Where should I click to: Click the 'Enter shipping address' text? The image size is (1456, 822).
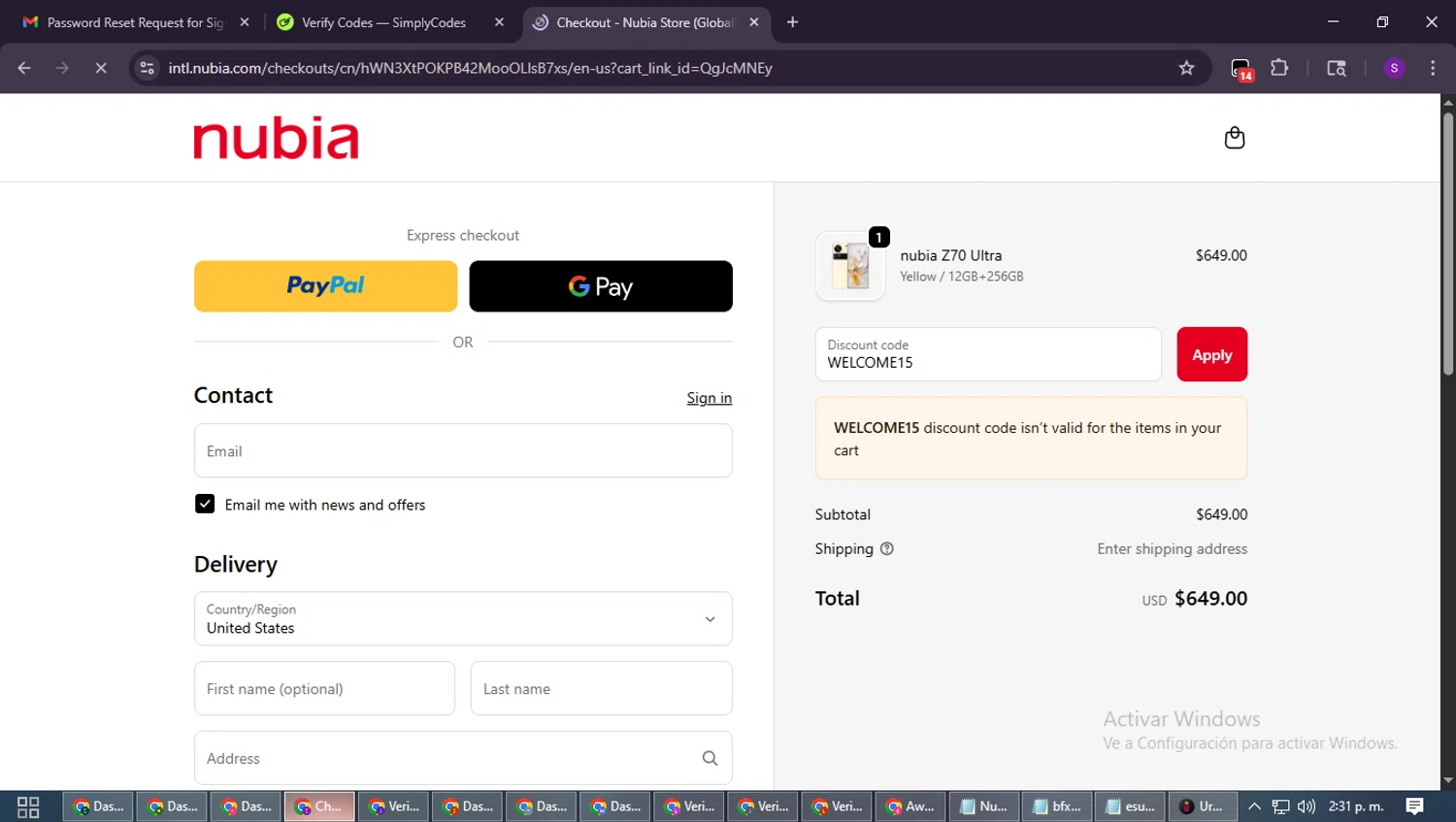(1172, 548)
